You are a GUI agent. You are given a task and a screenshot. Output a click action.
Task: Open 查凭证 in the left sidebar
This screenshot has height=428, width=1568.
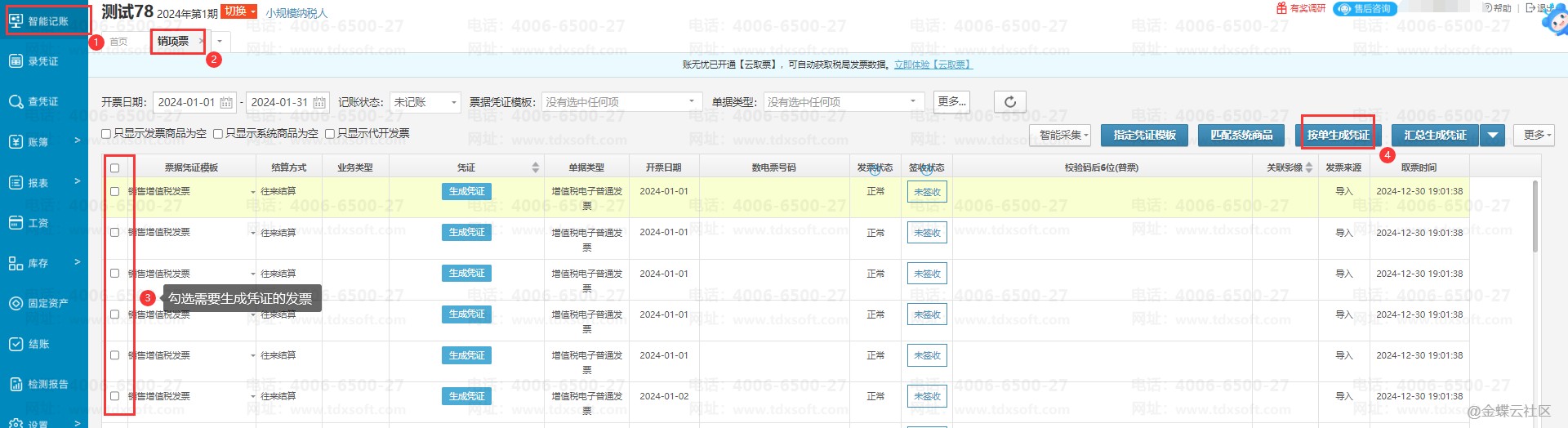tap(43, 102)
